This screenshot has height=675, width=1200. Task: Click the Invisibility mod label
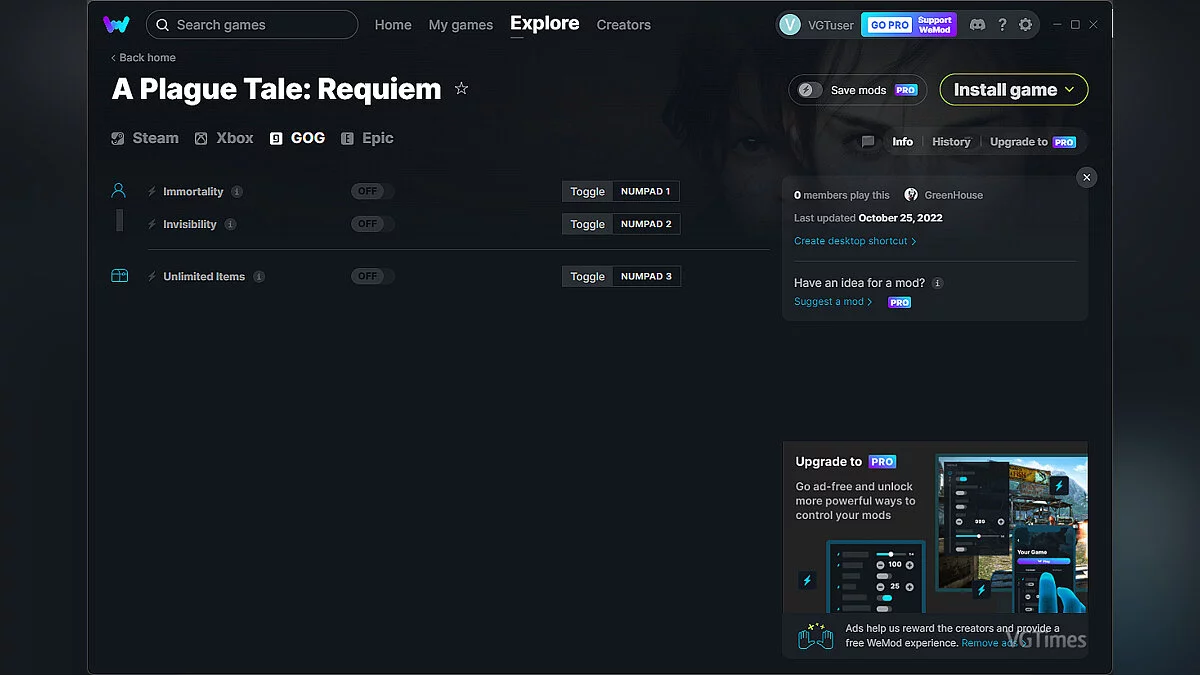pos(190,224)
